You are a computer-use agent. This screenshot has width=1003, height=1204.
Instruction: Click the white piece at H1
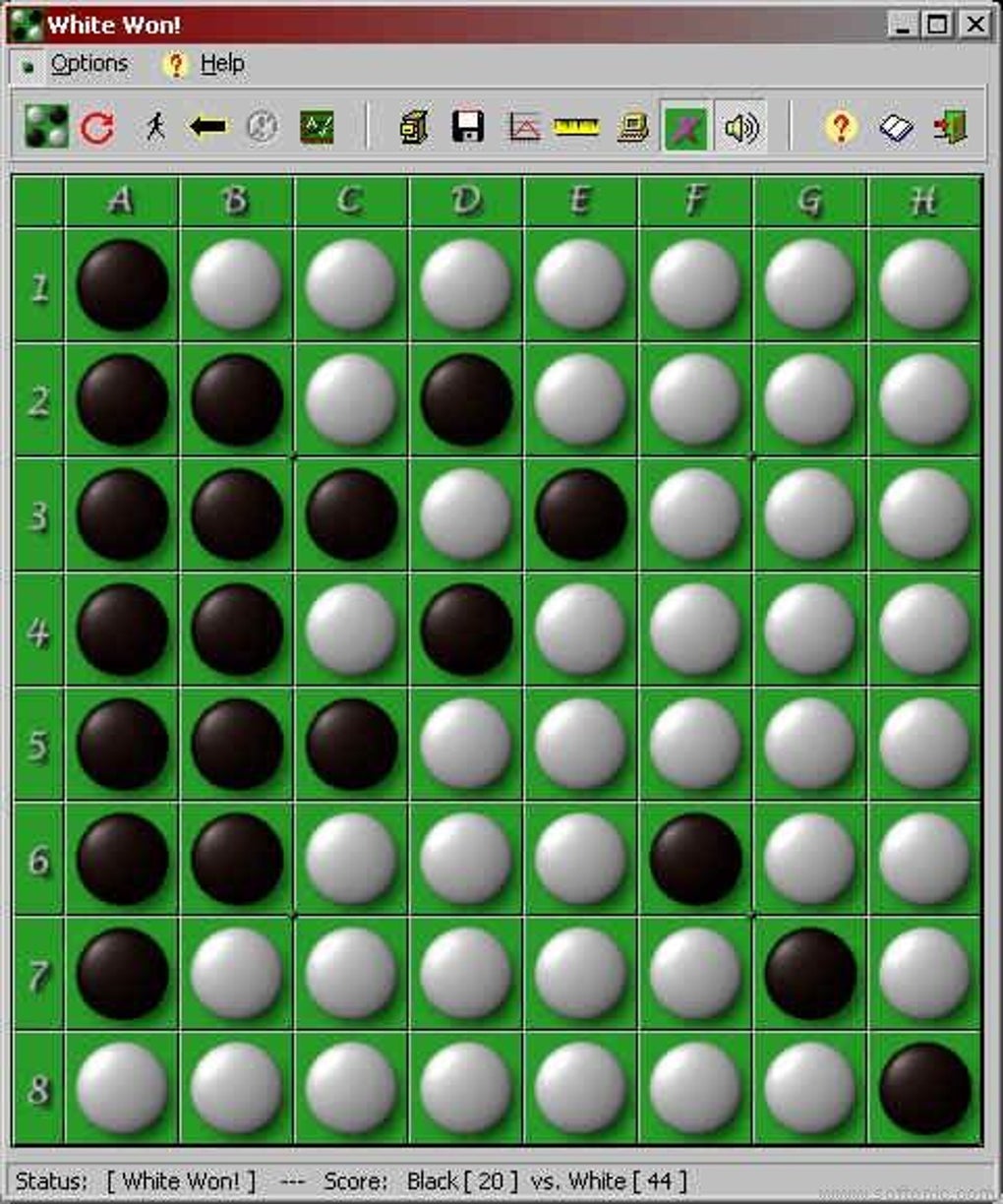pyautogui.click(x=924, y=285)
